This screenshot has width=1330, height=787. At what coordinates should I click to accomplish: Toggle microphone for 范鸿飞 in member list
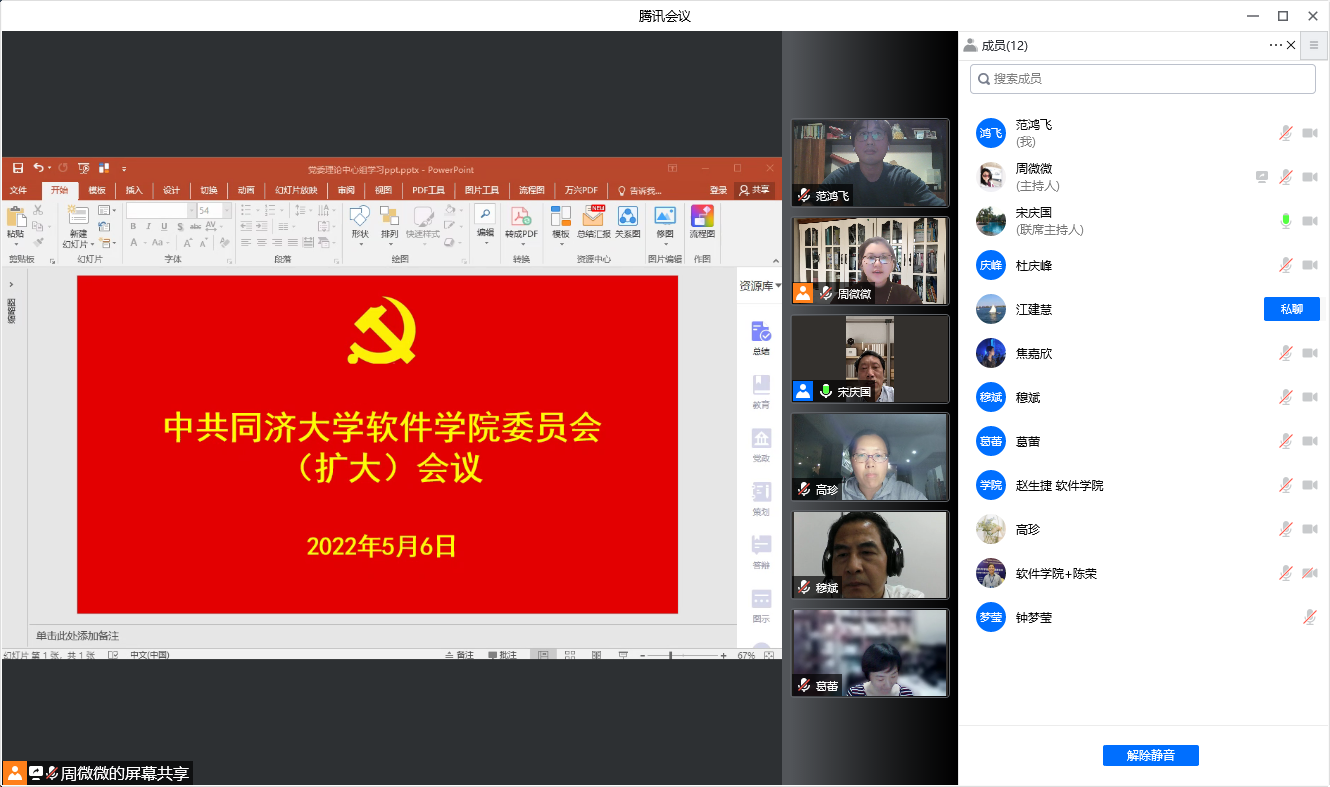pyautogui.click(x=1286, y=133)
